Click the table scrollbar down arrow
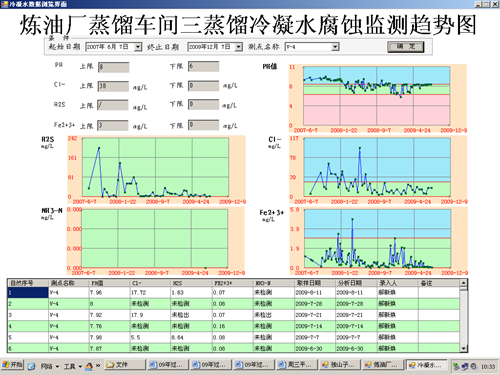 [x=463, y=349]
